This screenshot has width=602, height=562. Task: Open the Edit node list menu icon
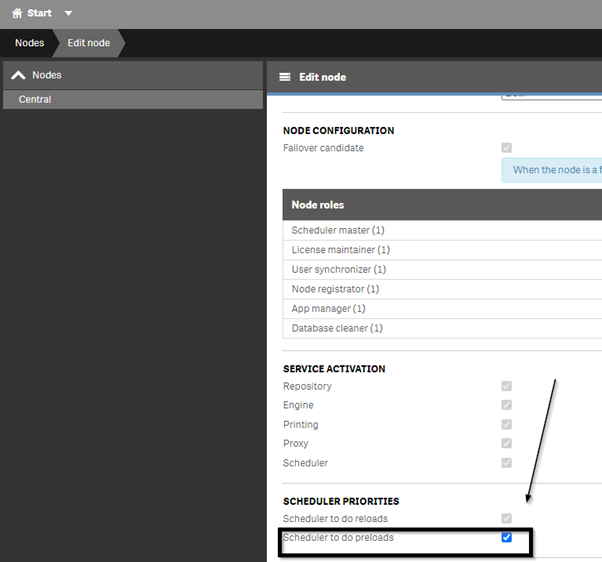(285, 77)
